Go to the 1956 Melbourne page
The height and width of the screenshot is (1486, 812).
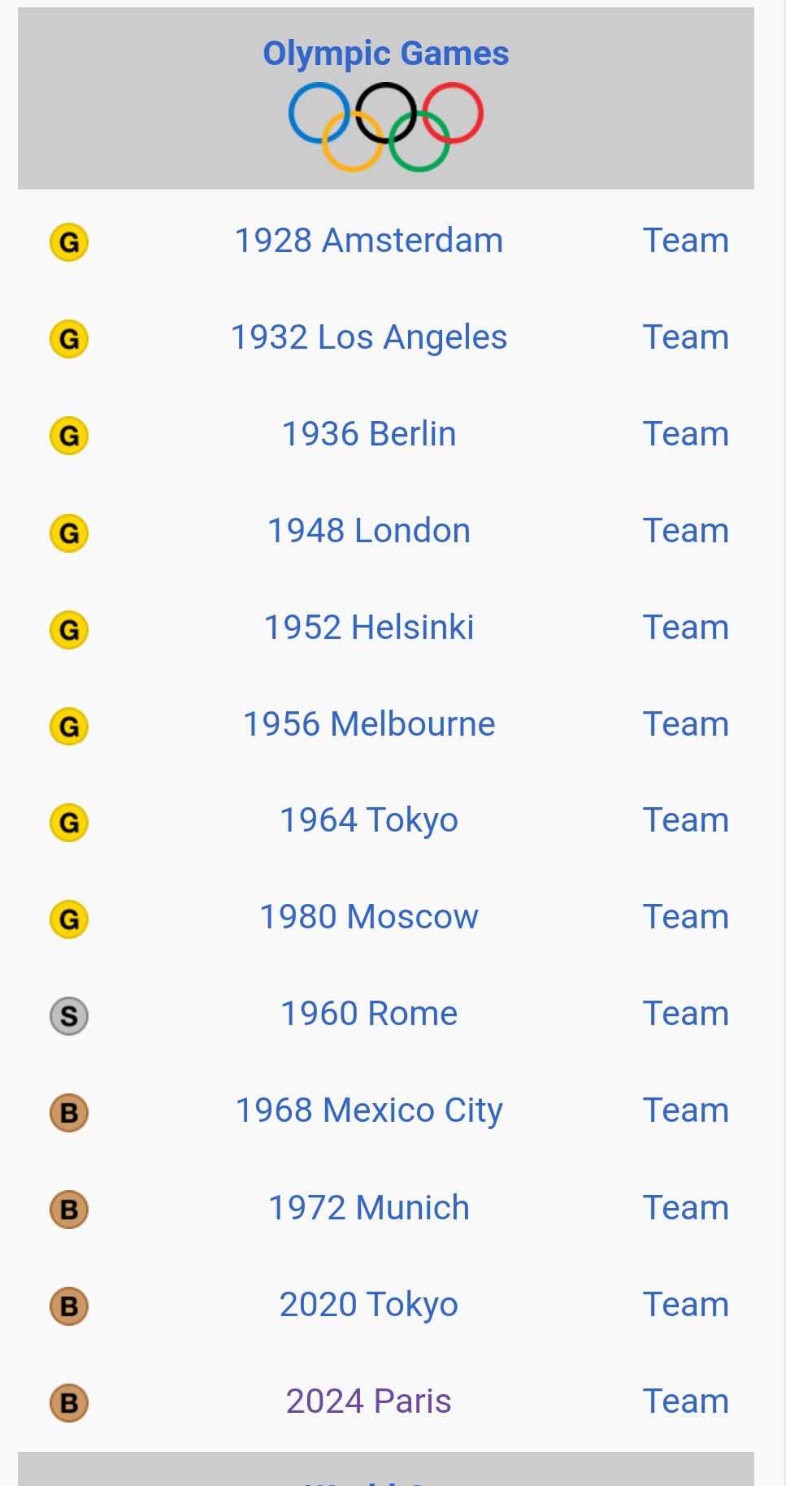point(369,724)
